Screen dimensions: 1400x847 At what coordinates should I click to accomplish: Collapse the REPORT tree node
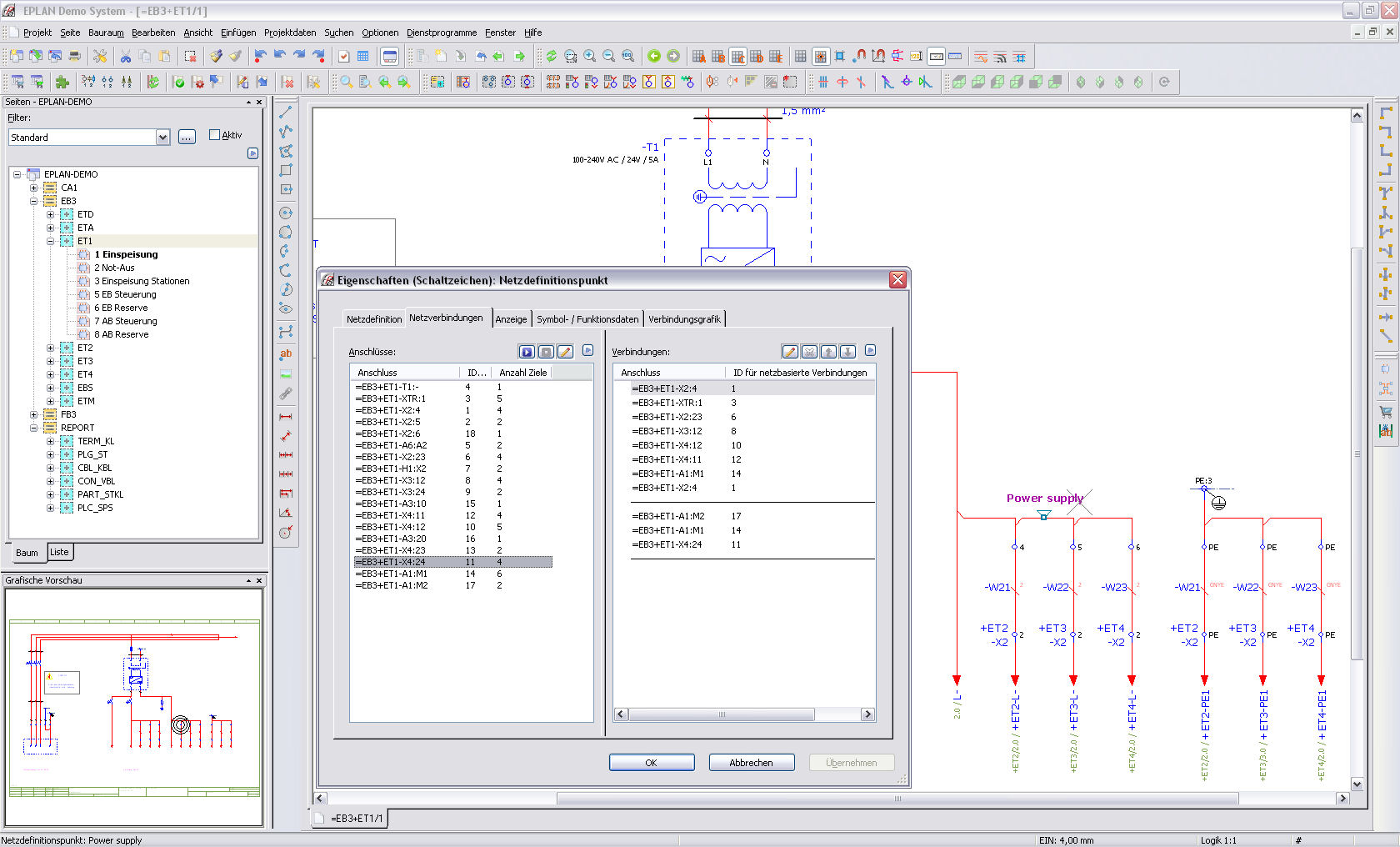tap(34, 428)
